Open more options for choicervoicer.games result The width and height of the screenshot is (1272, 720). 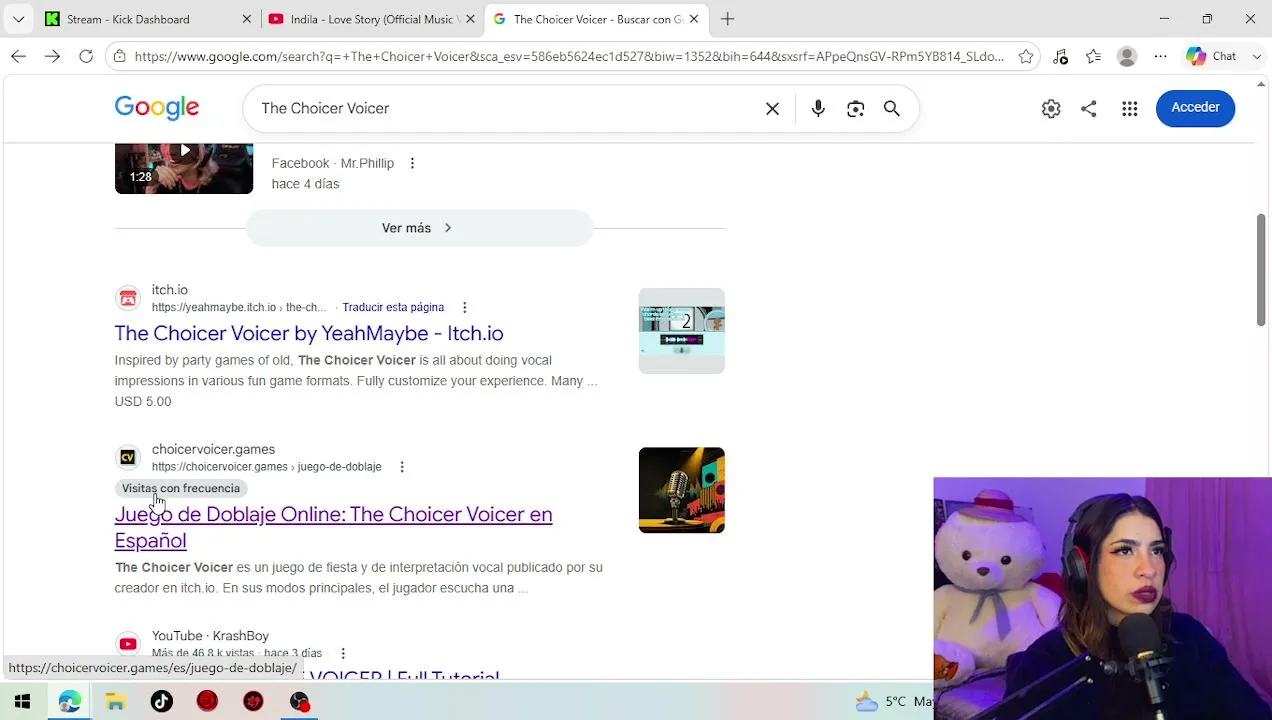pyautogui.click(x=402, y=467)
